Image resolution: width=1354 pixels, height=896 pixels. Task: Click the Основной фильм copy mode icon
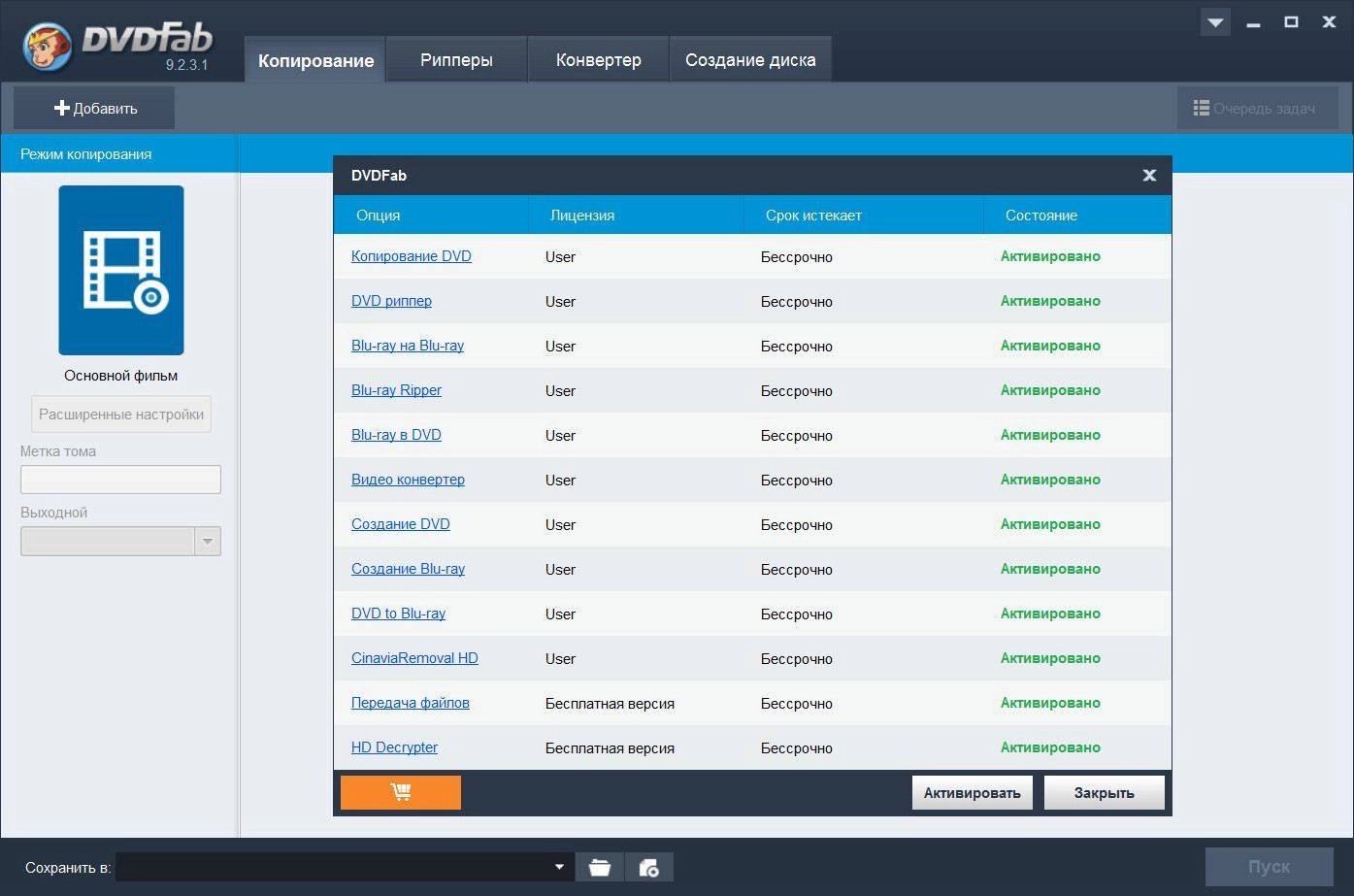pos(121,270)
